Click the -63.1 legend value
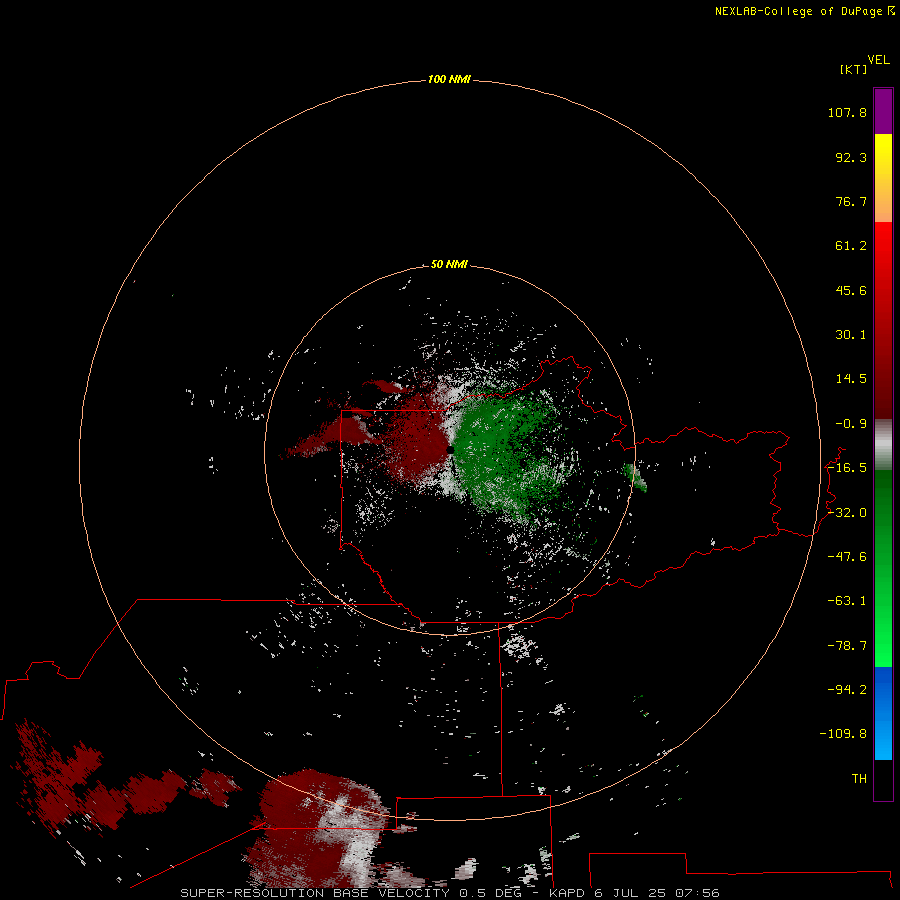The width and height of the screenshot is (900, 900). (847, 601)
